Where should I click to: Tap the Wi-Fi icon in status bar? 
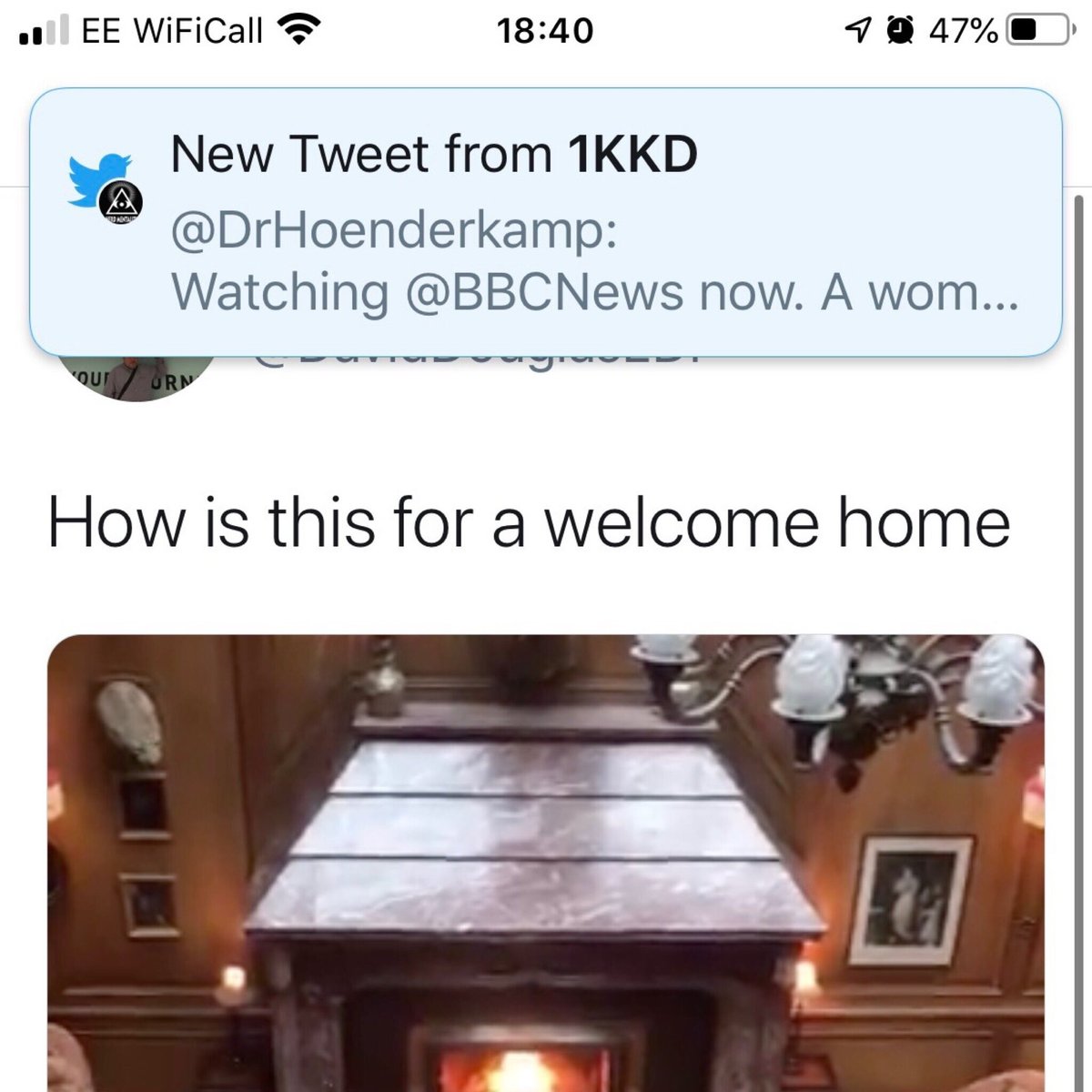click(x=299, y=31)
